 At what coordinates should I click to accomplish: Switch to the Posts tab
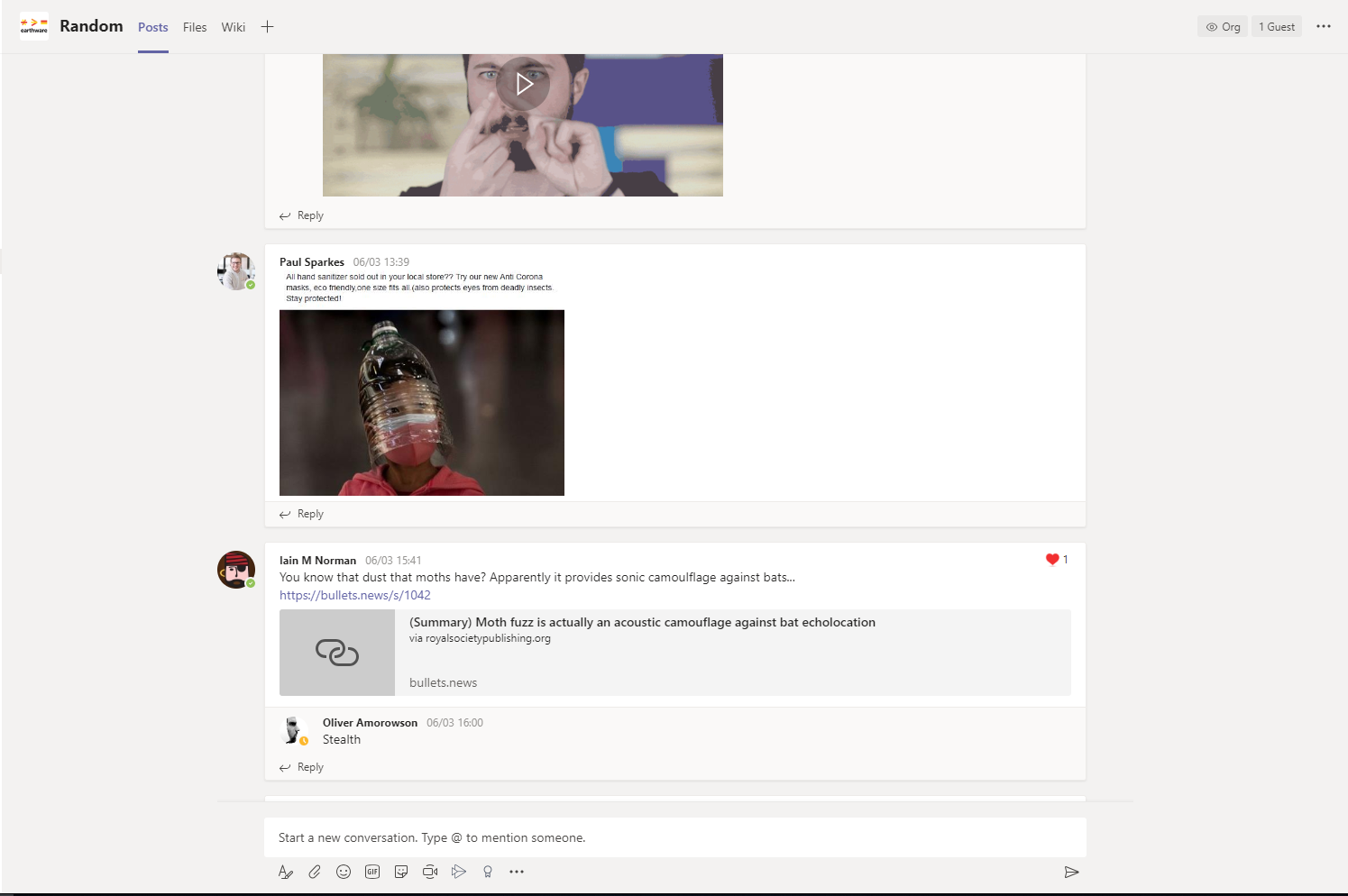tap(153, 27)
